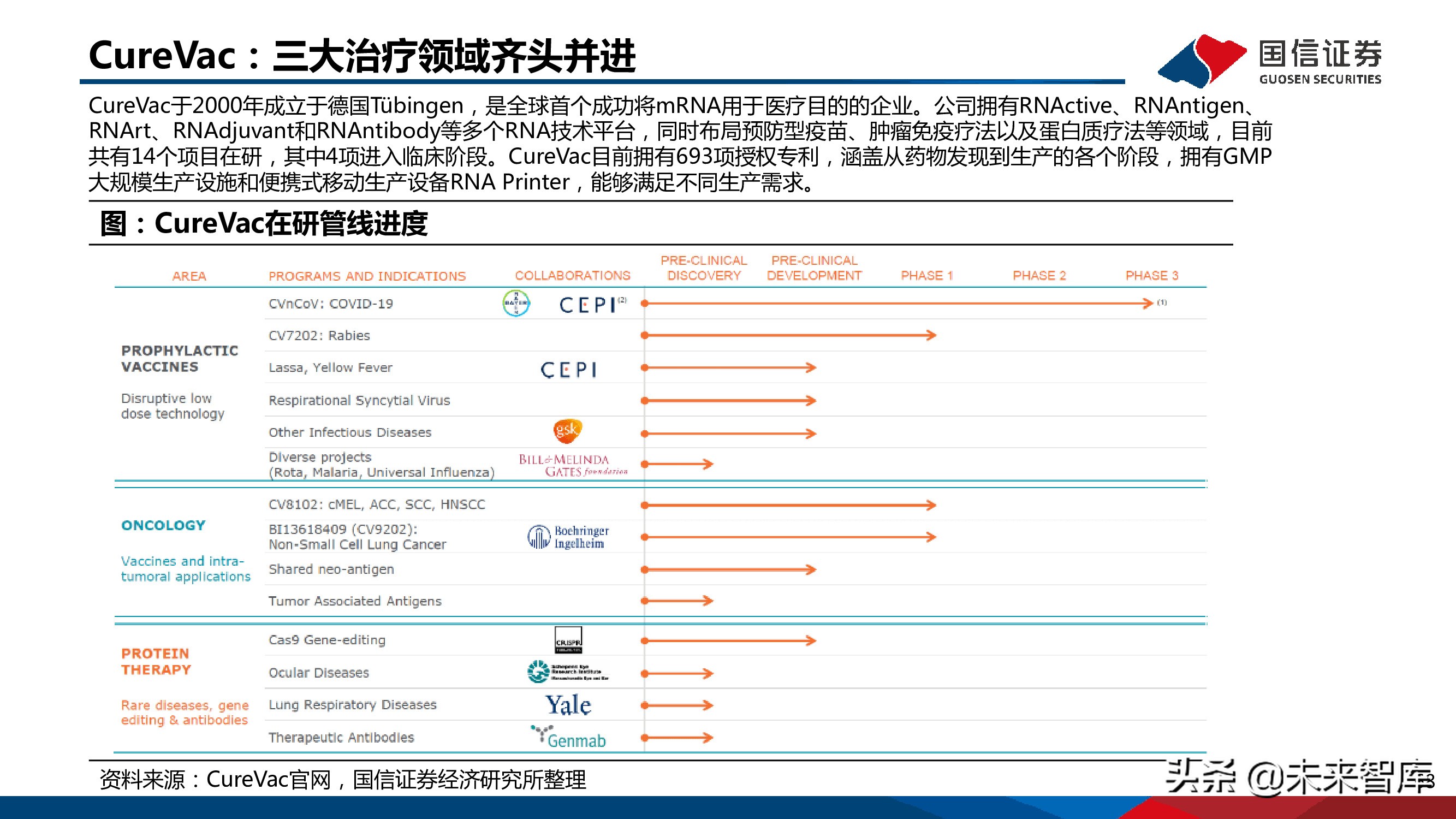Image resolution: width=1456 pixels, height=819 pixels.
Task: Click the Ocular Diseases text
Action: tap(319, 673)
